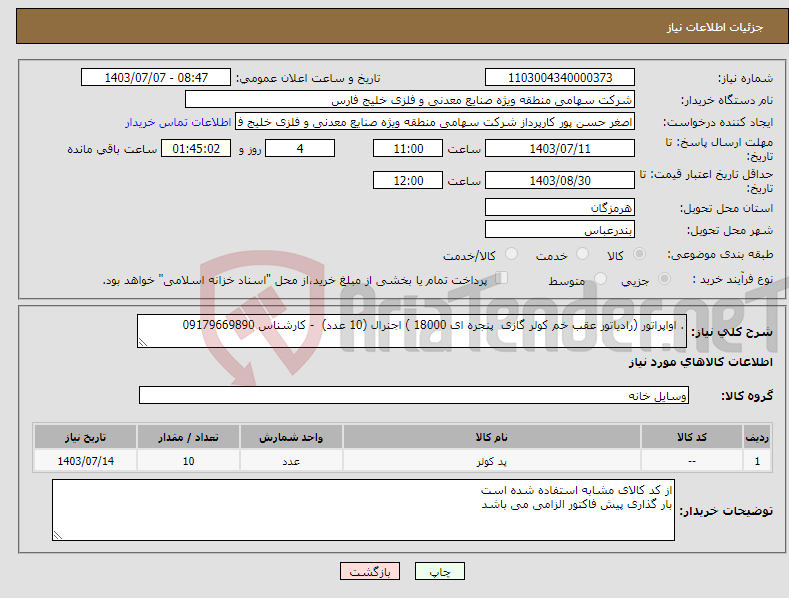Click the need date cell 1403/07/14
The width and height of the screenshot is (789, 598).
point(85,461)
